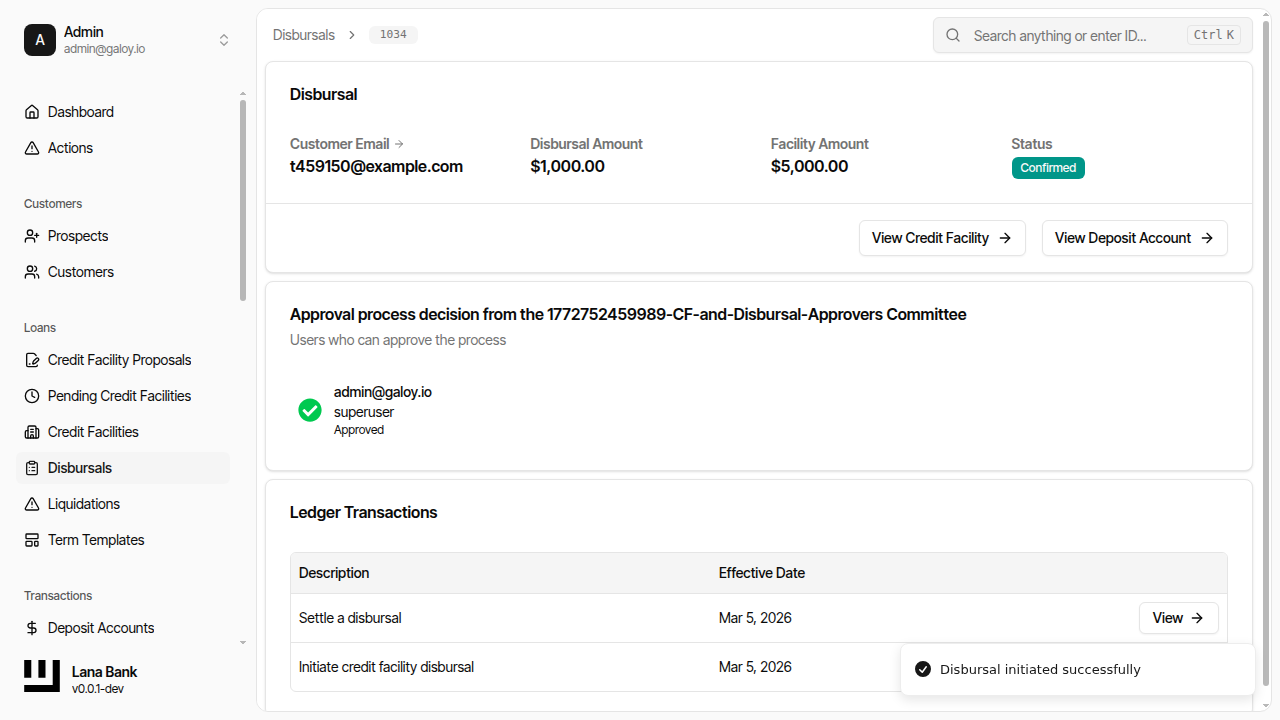This screenshot has height=720, width=1280.
Task: Open Customers in the sidebar
Action: coord(80,272)
